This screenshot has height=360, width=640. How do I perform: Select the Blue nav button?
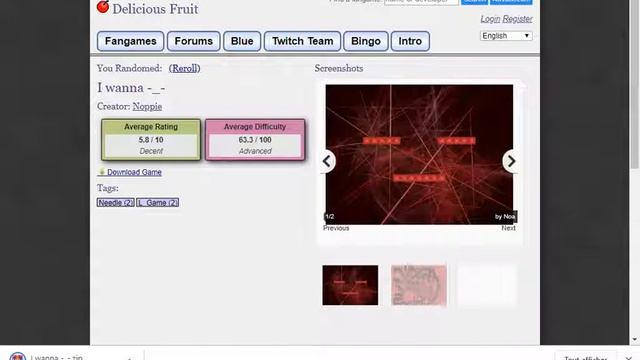click(242, 41)
